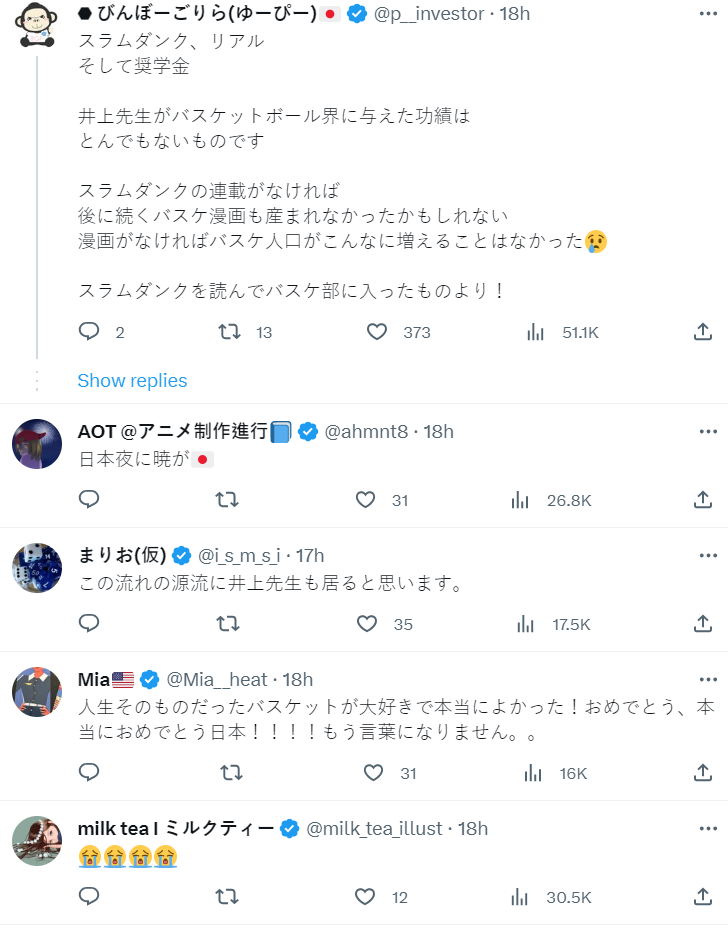Open more options on Mia's tweet
This screenshot has width=728, height=928.
coord(708,680)
